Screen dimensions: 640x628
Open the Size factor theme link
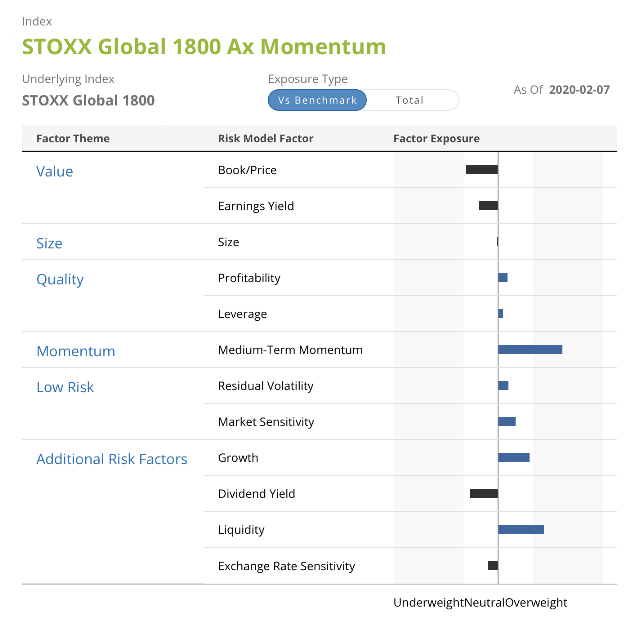click(49, 243)
